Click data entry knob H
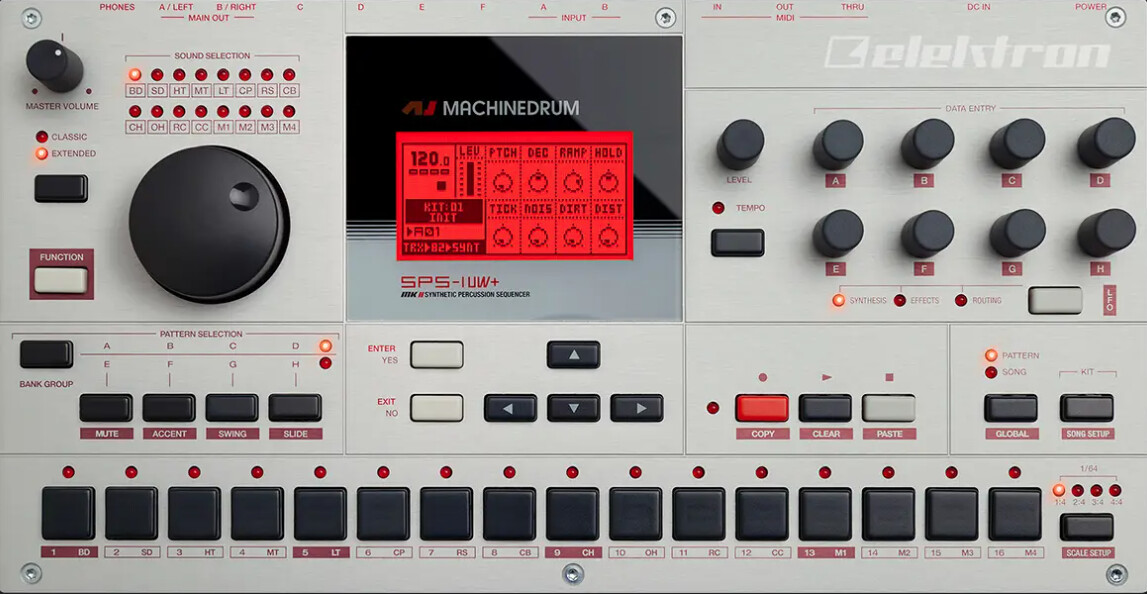 click(1106, 233)
